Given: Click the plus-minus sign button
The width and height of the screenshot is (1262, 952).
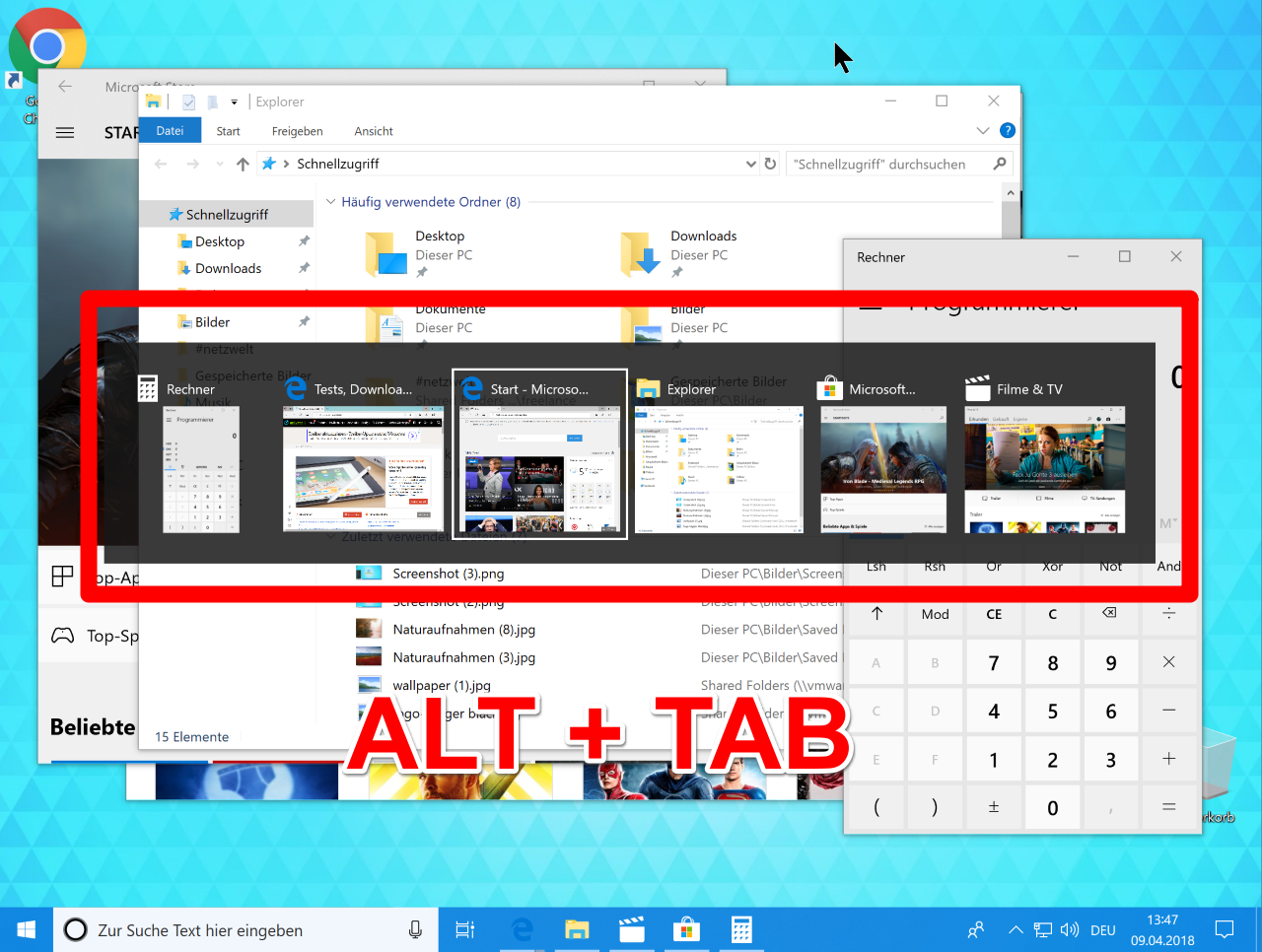Looking at the screenshot, I should pyautogui.click(x=994, y=807).
